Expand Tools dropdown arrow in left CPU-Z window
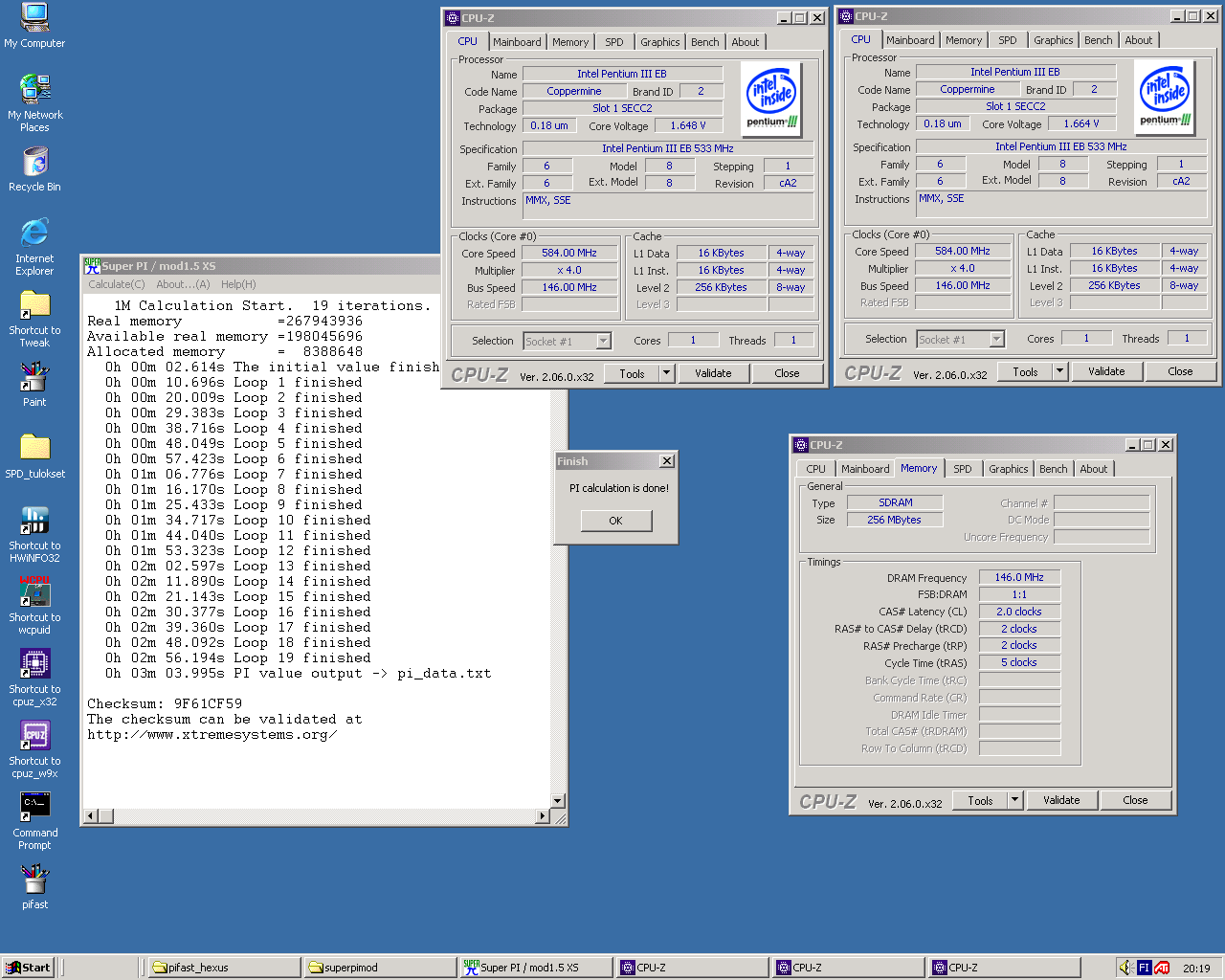 (x=667, y=373)
